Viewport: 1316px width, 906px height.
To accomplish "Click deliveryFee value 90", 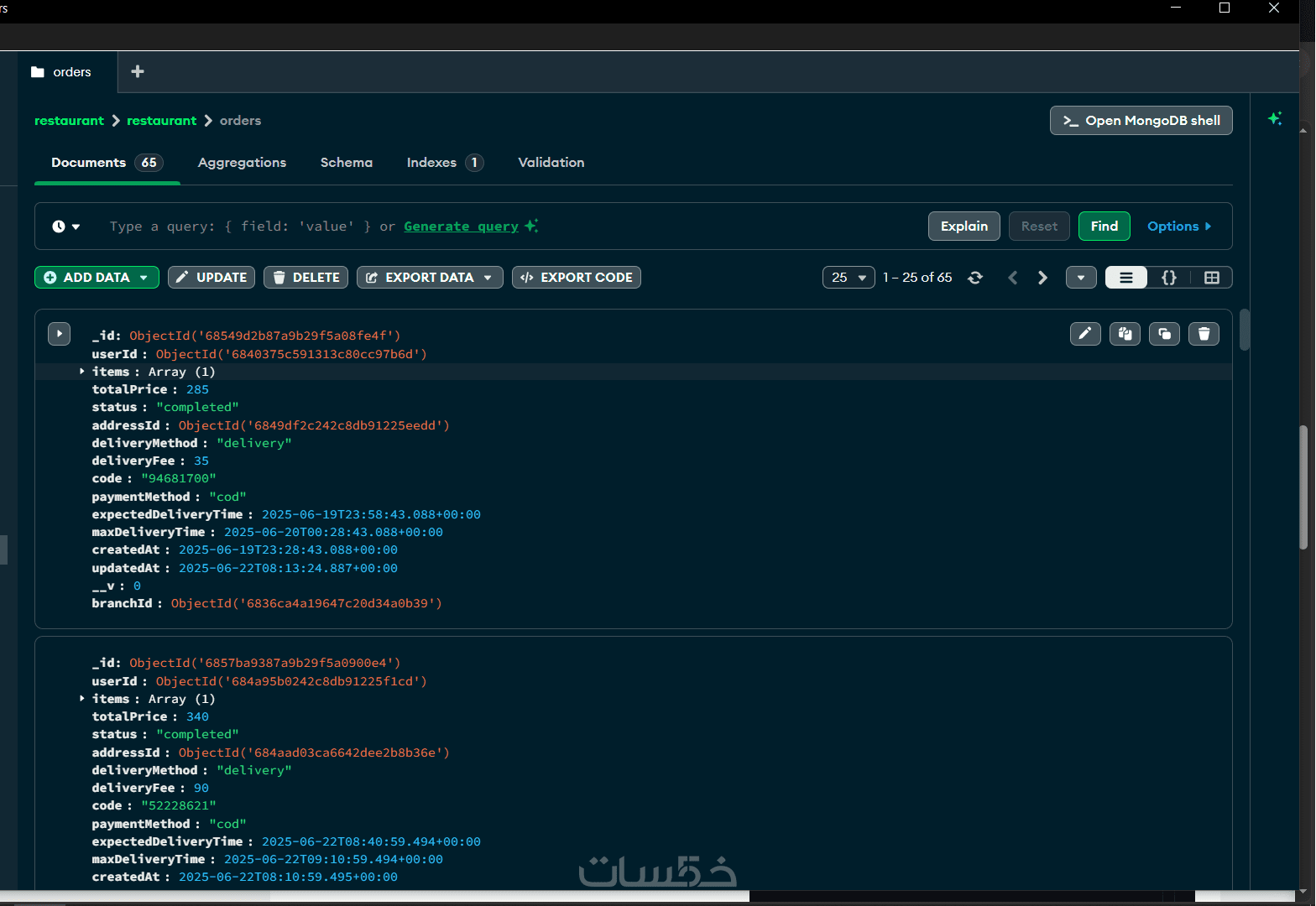I will coord(201,788).
